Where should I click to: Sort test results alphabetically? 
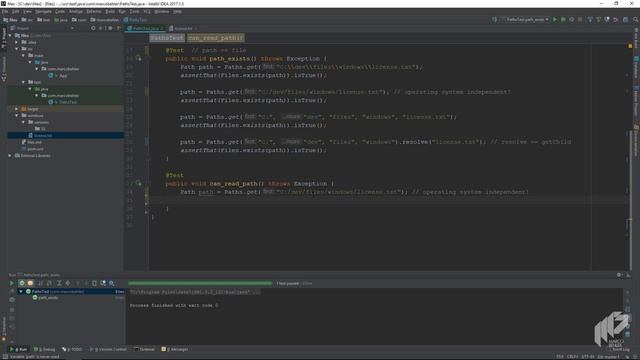tap(40, 283)
